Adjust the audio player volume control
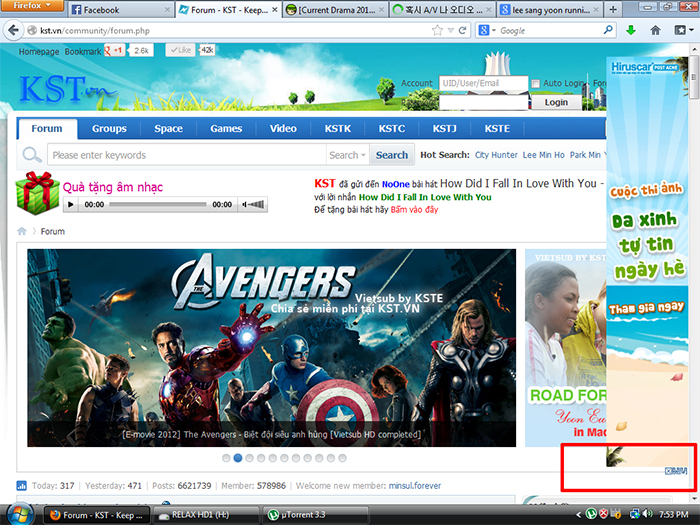This screenshot has height=525, width=700. [253, 204]
